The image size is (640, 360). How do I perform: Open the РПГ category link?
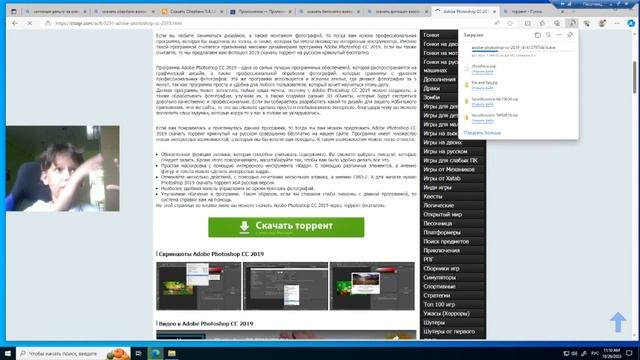point(428,259)
